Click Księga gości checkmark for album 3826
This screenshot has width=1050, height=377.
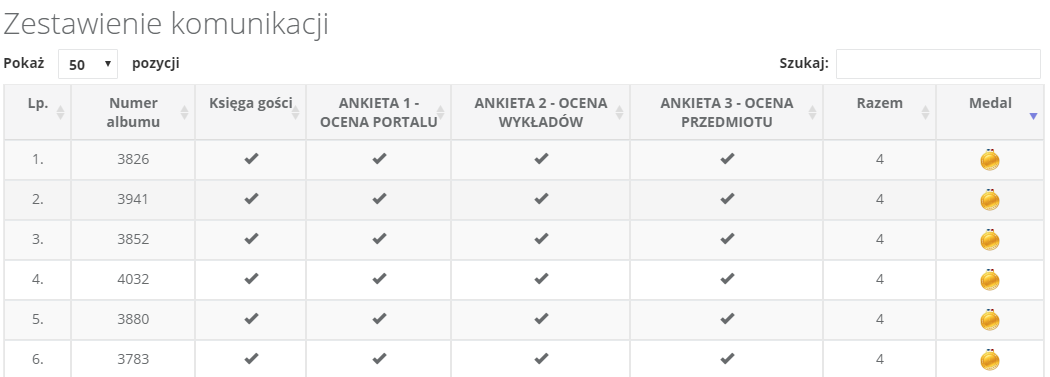coord(251,159)
